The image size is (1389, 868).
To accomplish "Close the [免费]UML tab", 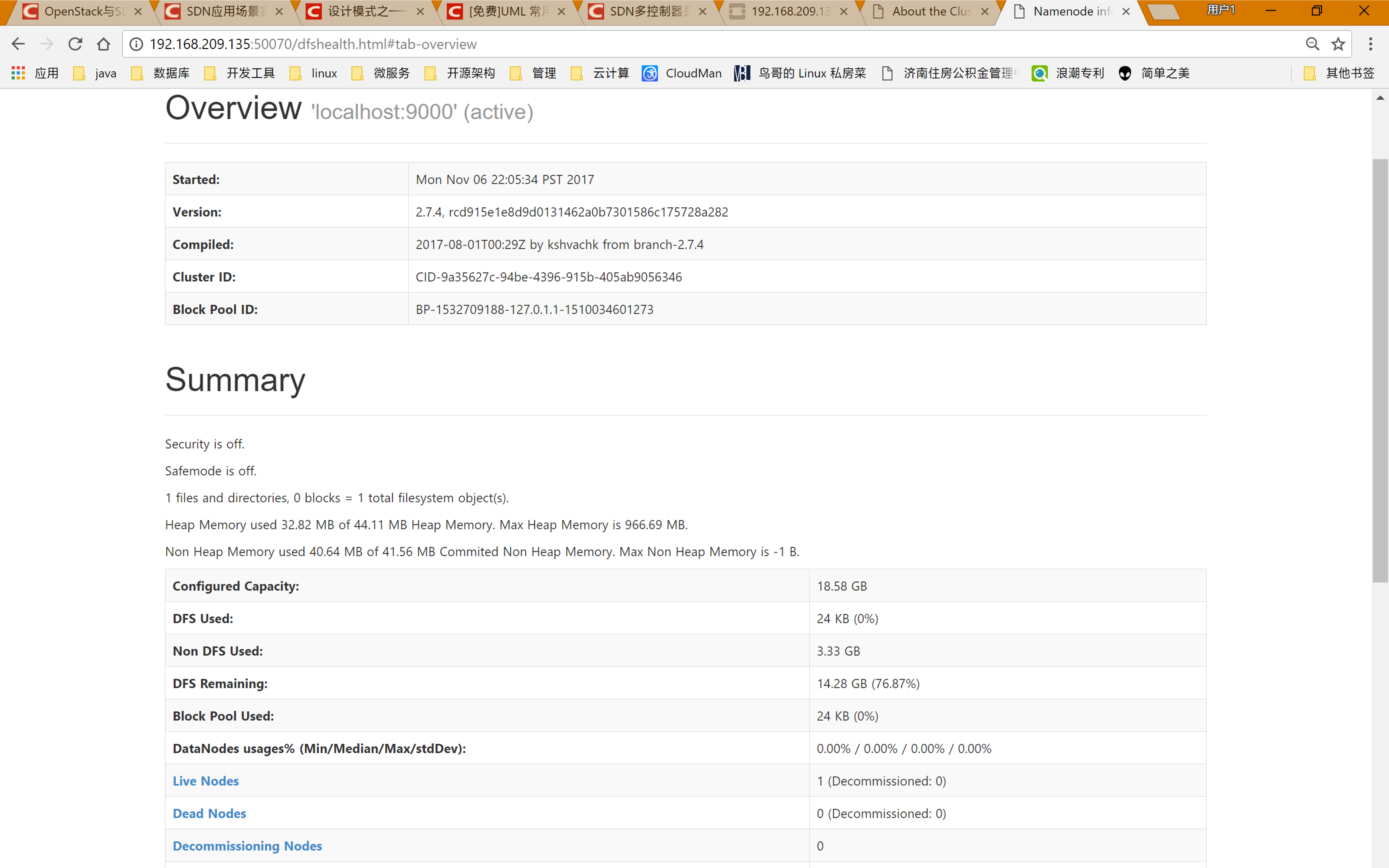I will pos(561,11).
